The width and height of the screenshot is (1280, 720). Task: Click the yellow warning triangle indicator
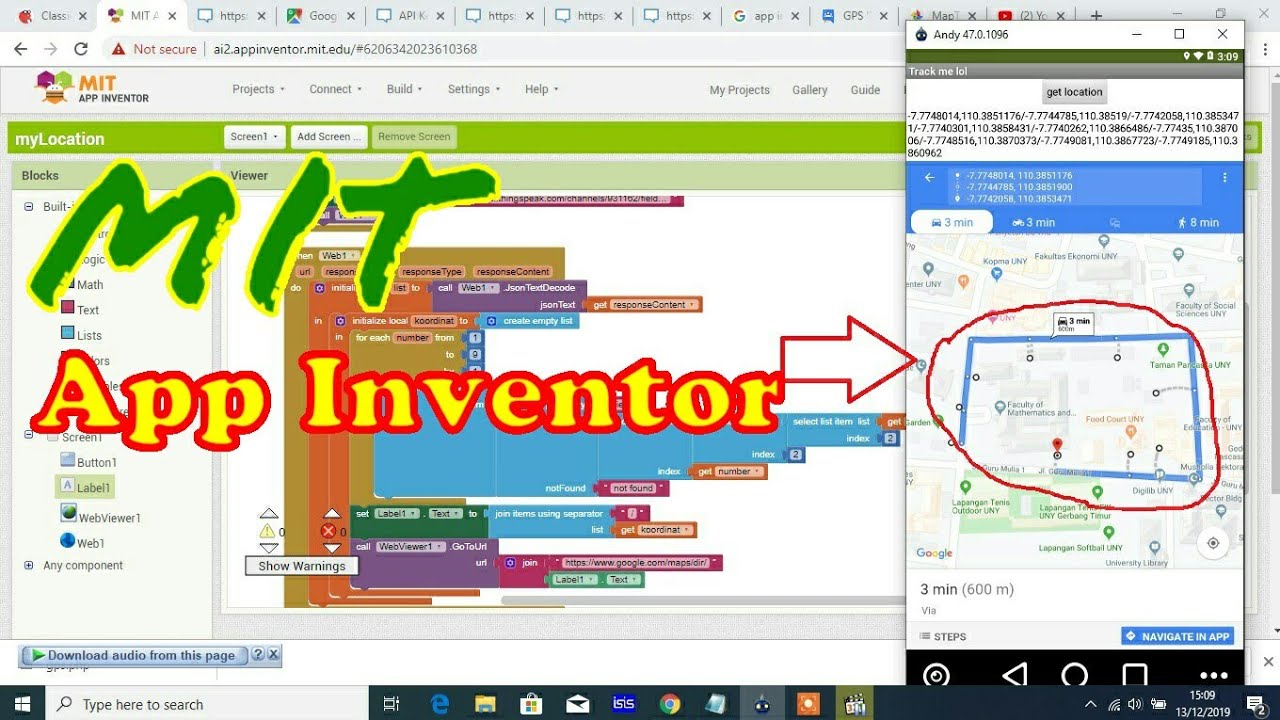click(267, 531)
